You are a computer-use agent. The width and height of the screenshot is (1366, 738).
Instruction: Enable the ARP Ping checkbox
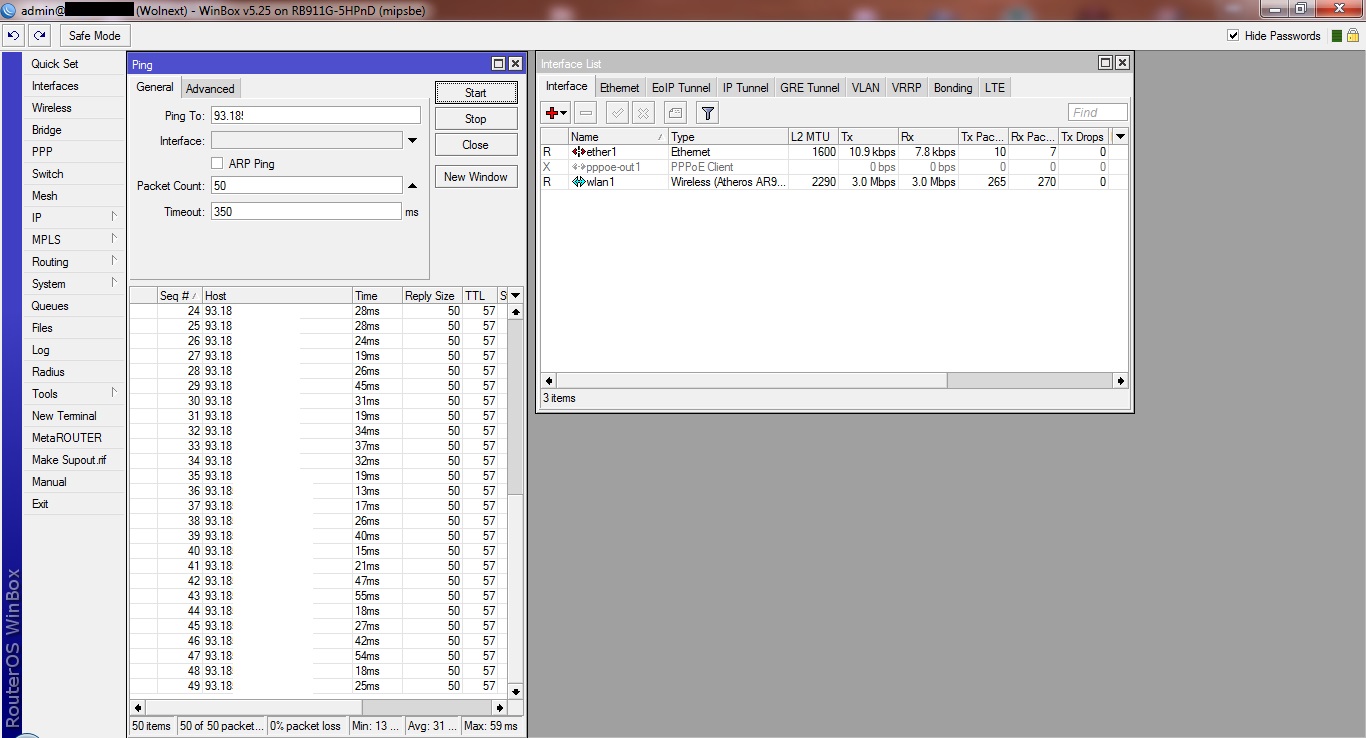pyautogui.click(x=217, y=163)
